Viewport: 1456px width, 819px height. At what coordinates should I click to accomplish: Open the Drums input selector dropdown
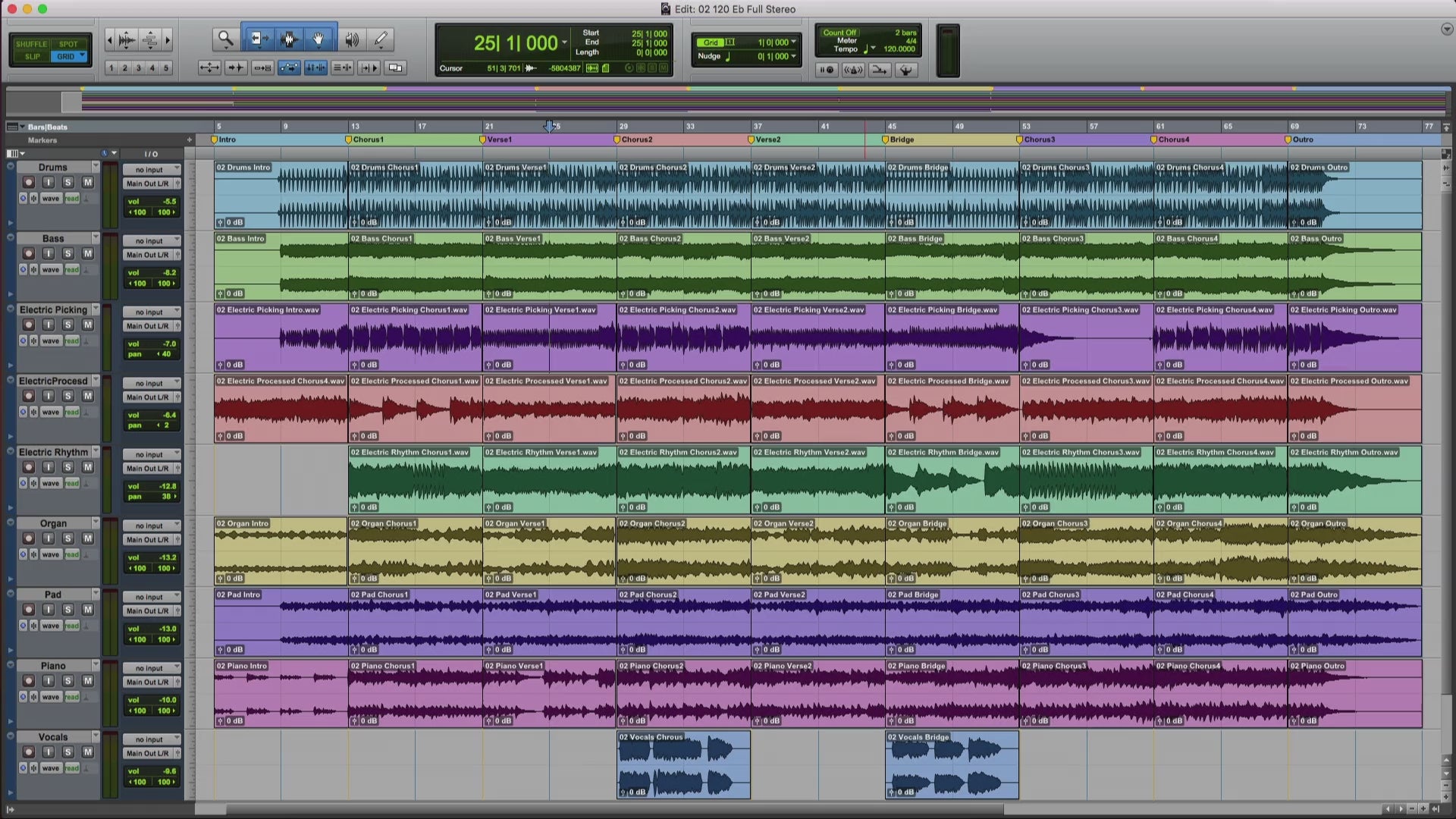click(152, 170)
